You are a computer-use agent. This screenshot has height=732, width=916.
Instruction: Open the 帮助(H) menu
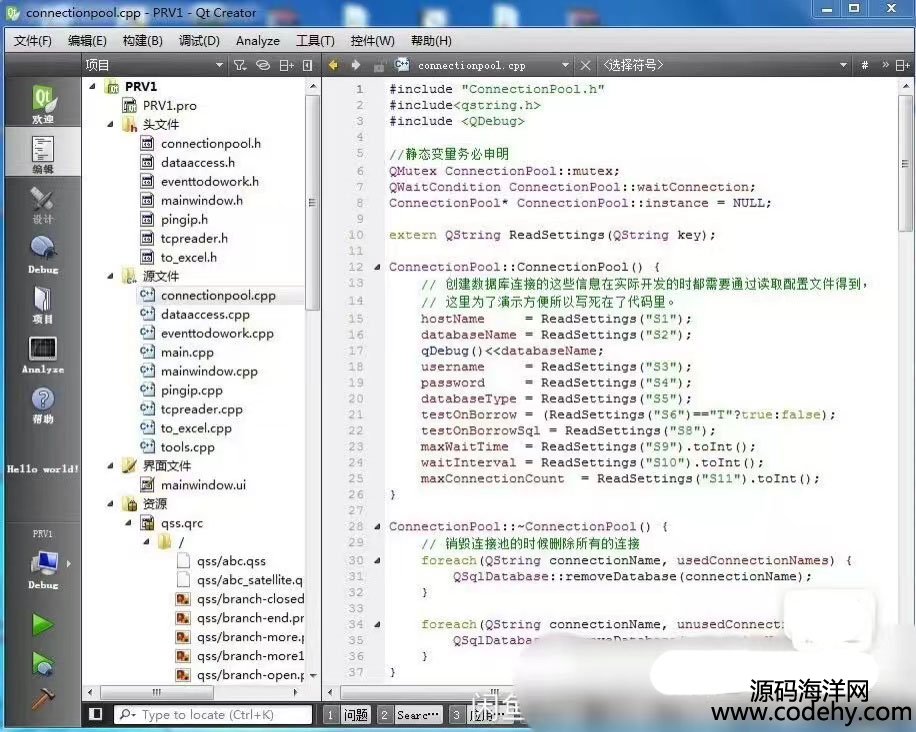[431, 41]
